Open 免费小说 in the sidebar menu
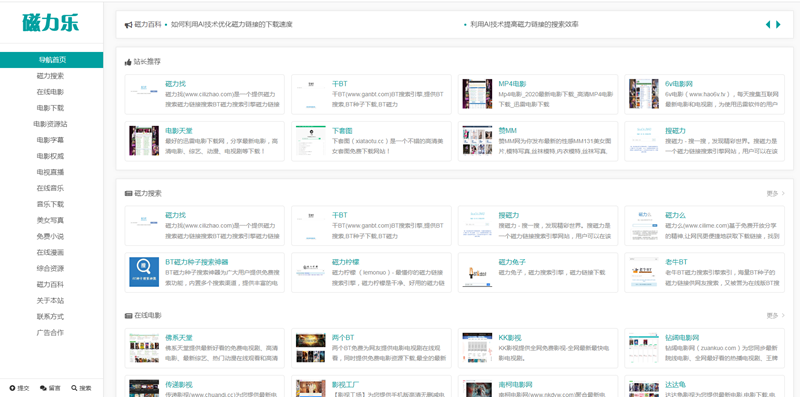 coord(50,236)
